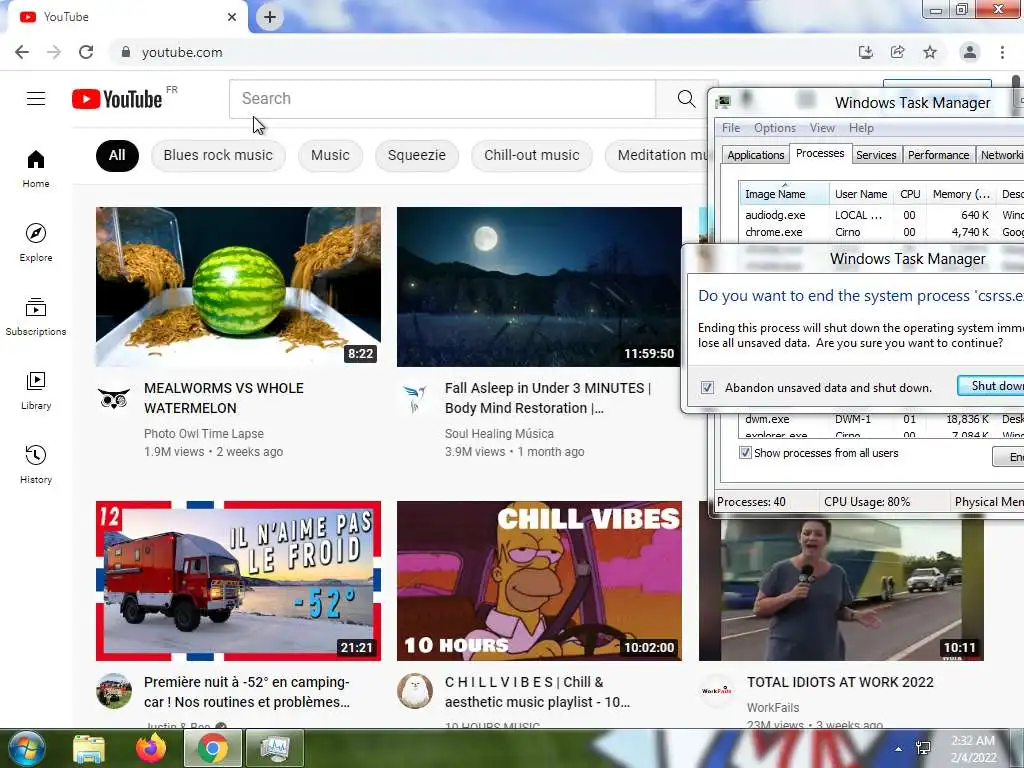Reload the page
1024x768 pixels.
click(86, 52)
